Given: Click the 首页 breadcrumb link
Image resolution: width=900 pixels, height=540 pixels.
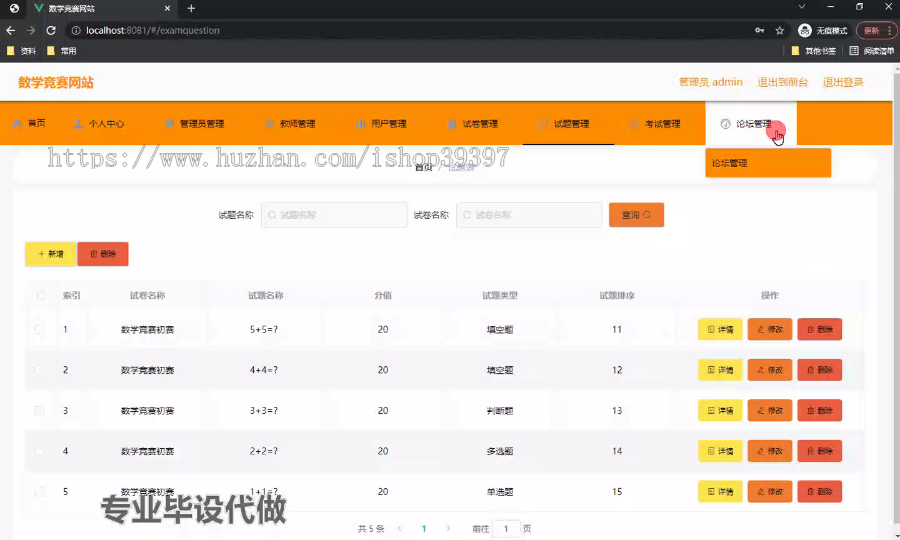Looking at the screenshot, I should coord(424,168).
